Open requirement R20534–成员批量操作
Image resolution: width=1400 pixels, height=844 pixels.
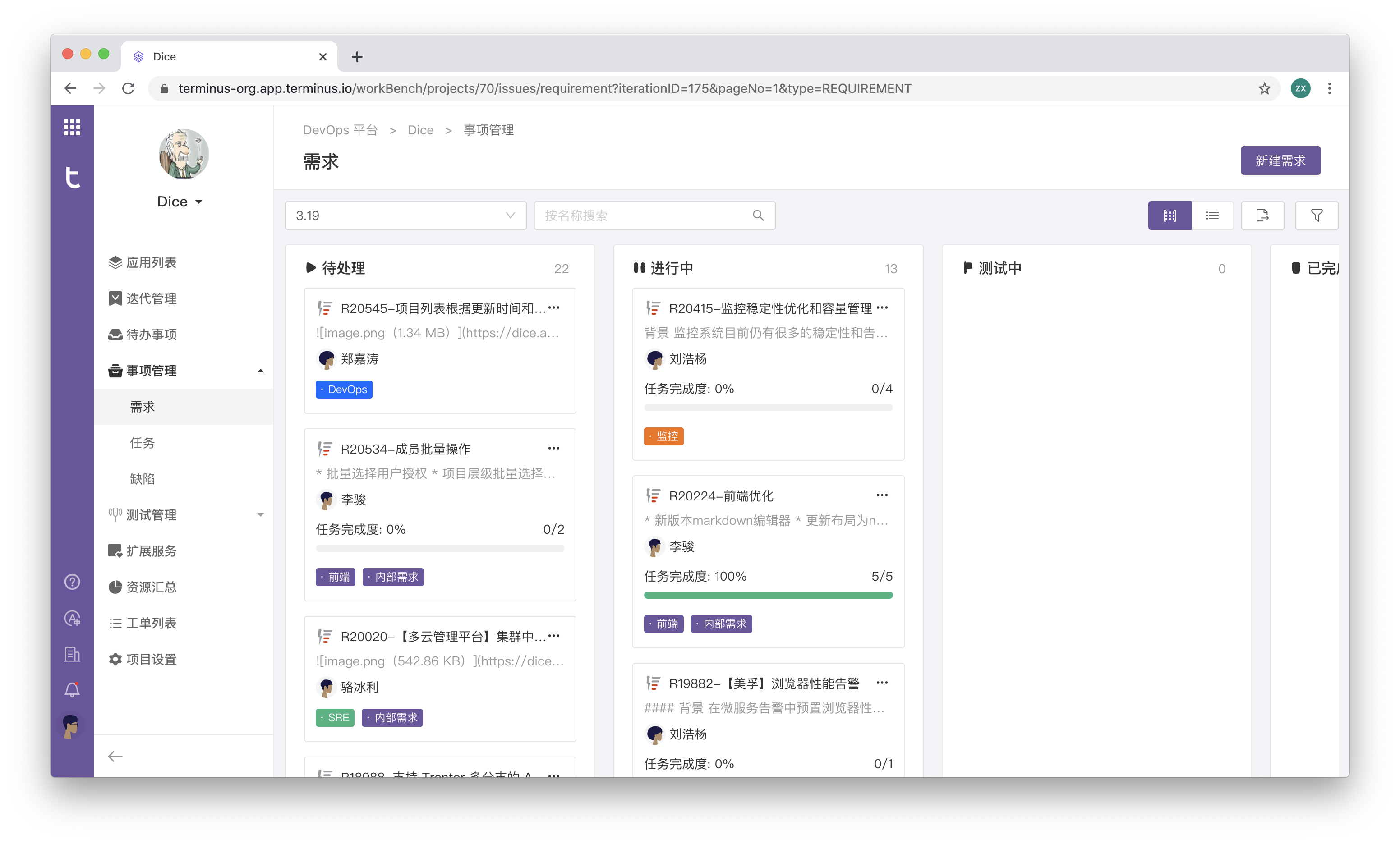(405, 449)
